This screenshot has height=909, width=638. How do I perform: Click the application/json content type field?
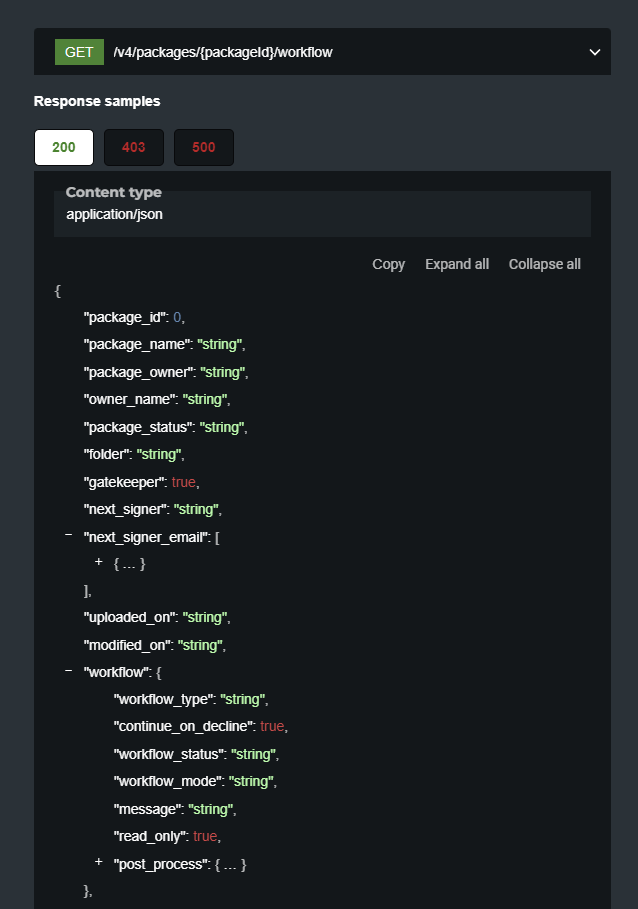pyautogui.click(x=114, y=214)
